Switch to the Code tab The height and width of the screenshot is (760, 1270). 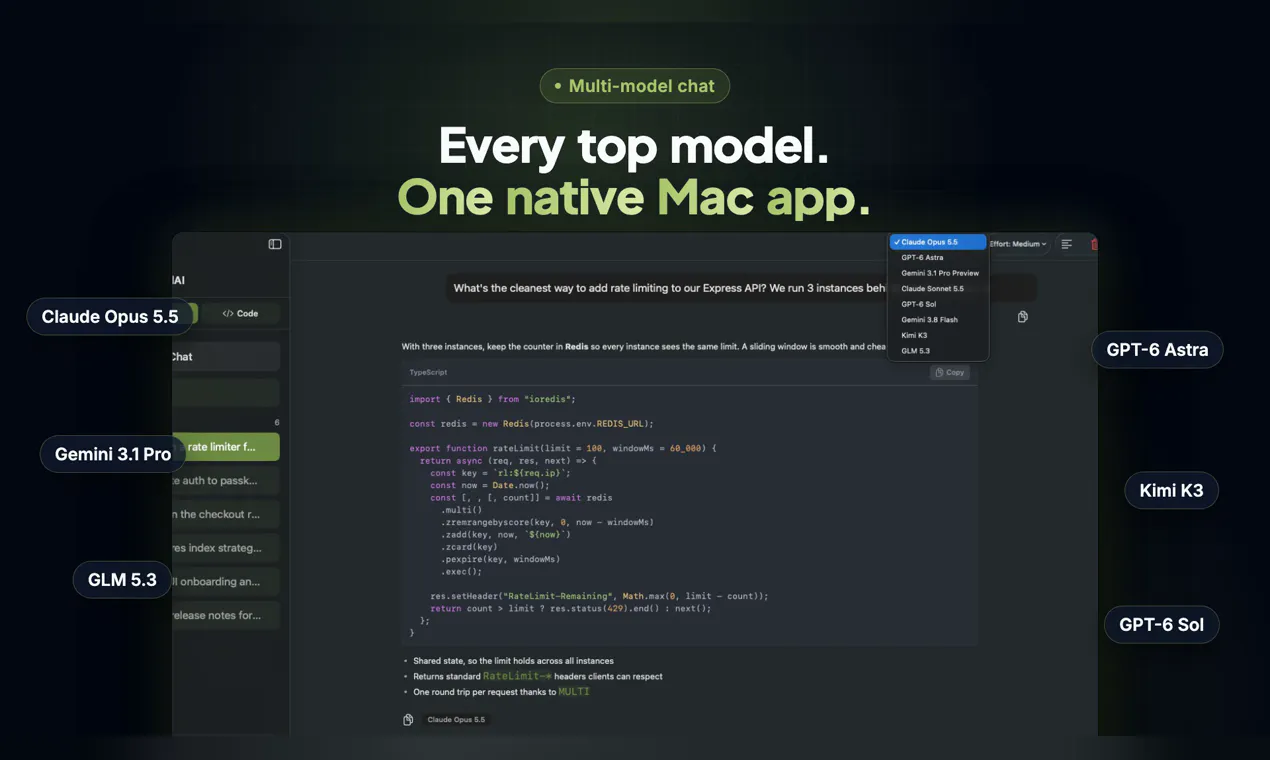pos(240,314)
